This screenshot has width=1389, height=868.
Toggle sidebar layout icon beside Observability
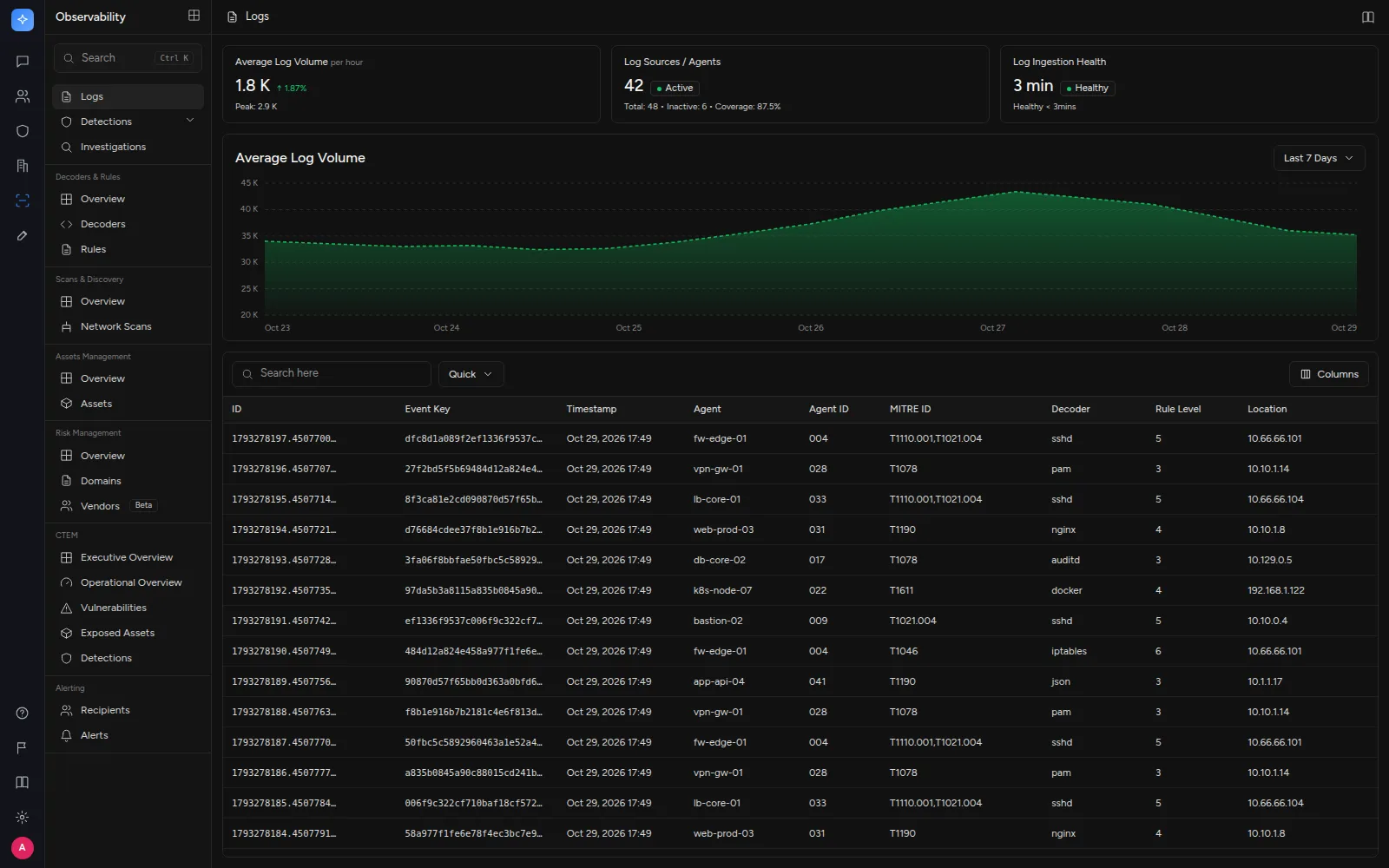194,16
